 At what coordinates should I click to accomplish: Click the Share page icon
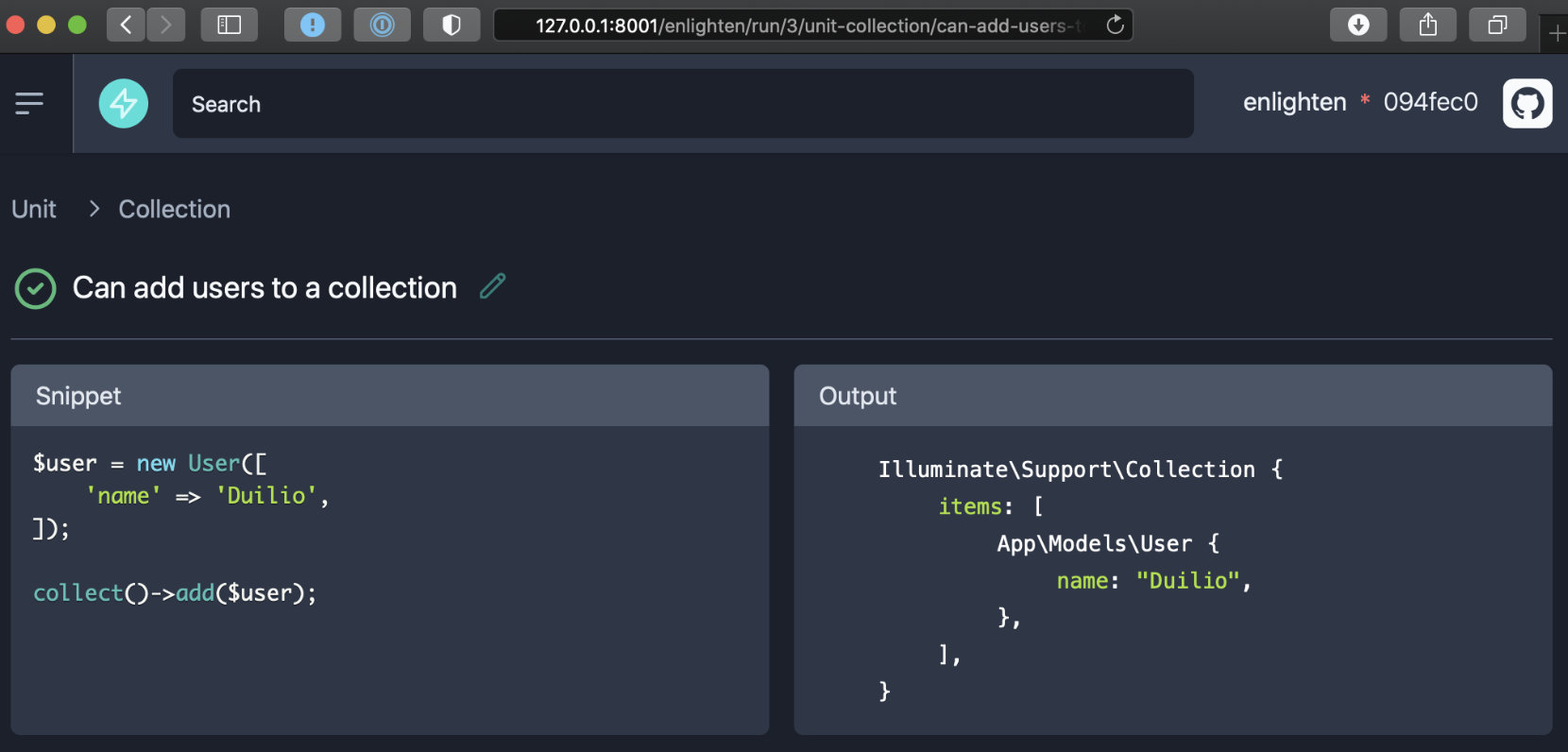[x=1428, y=25]
